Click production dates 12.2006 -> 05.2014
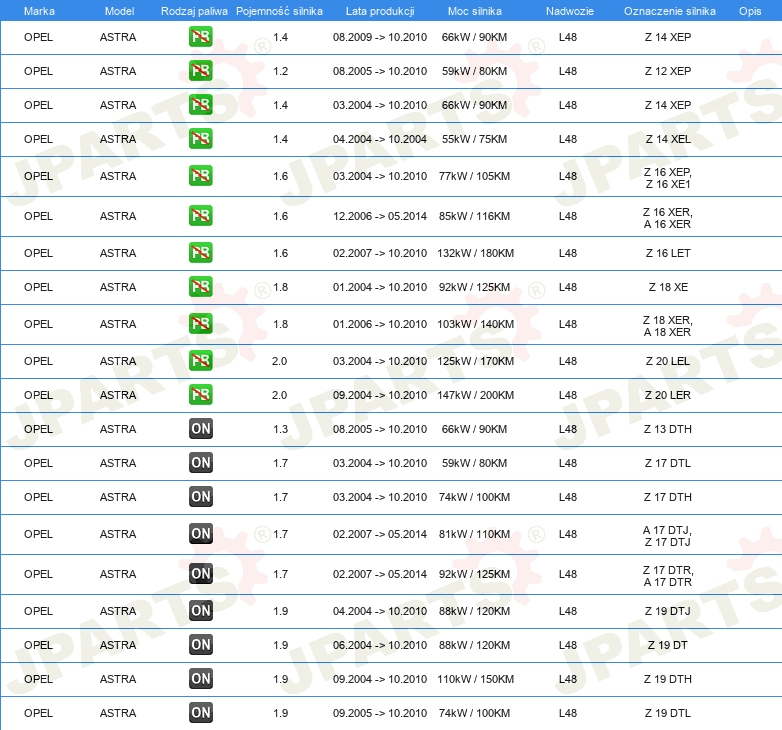This screenshot has width=782, height=730. coord(380,216)
